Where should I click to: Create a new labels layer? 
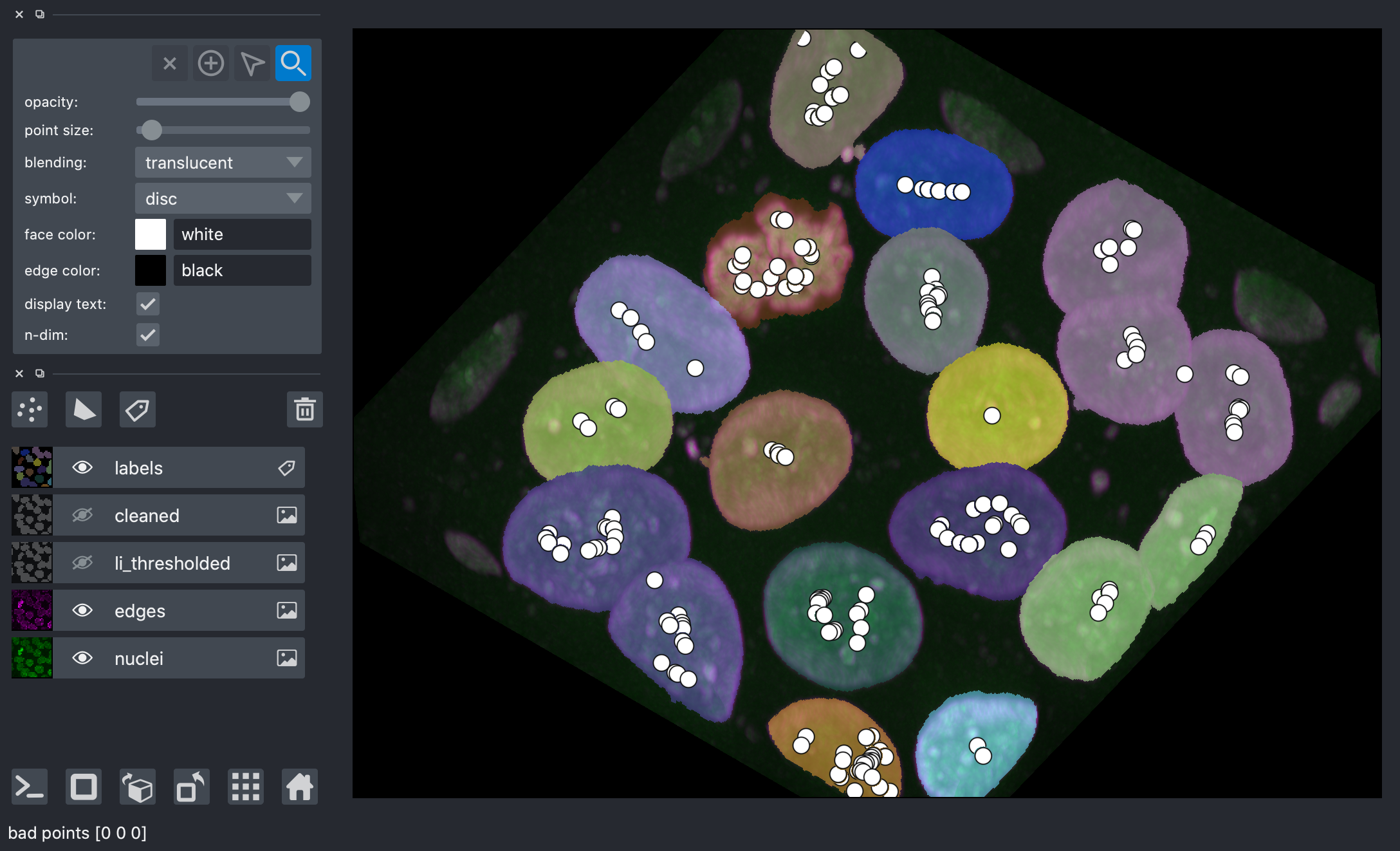point(138,409)
